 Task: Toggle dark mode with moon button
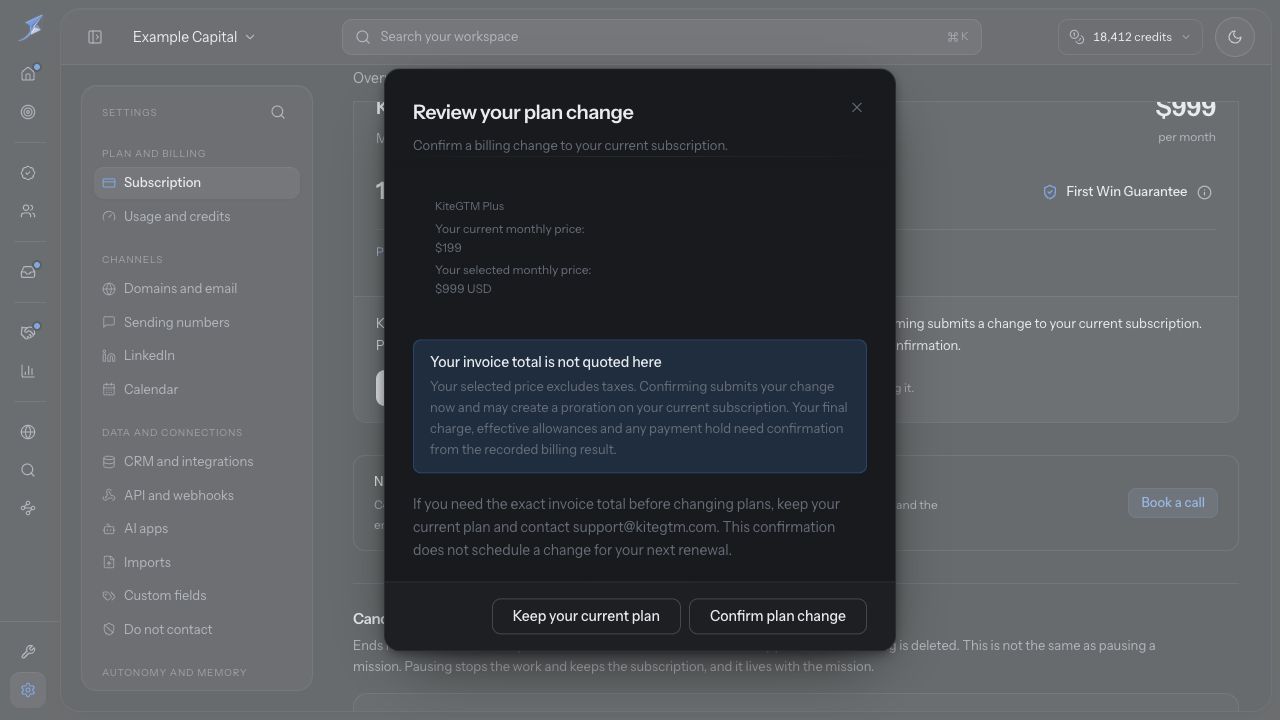(1235, 37)
